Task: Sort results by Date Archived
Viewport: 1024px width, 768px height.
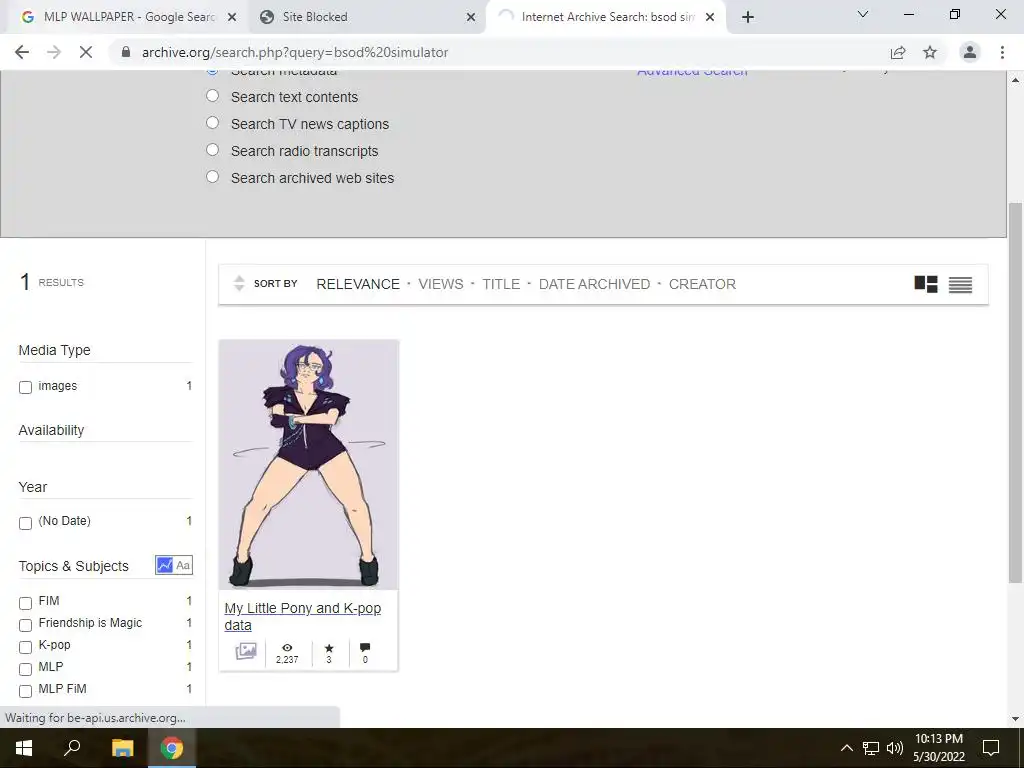Action: pyautogui.click(x=594, y=284)
